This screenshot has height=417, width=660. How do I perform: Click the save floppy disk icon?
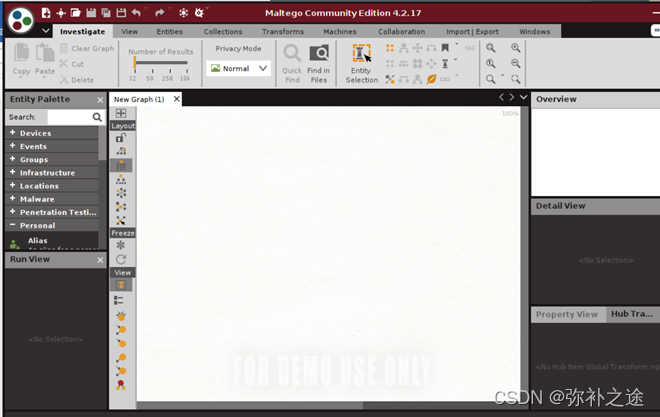click(x=91, y=13)
